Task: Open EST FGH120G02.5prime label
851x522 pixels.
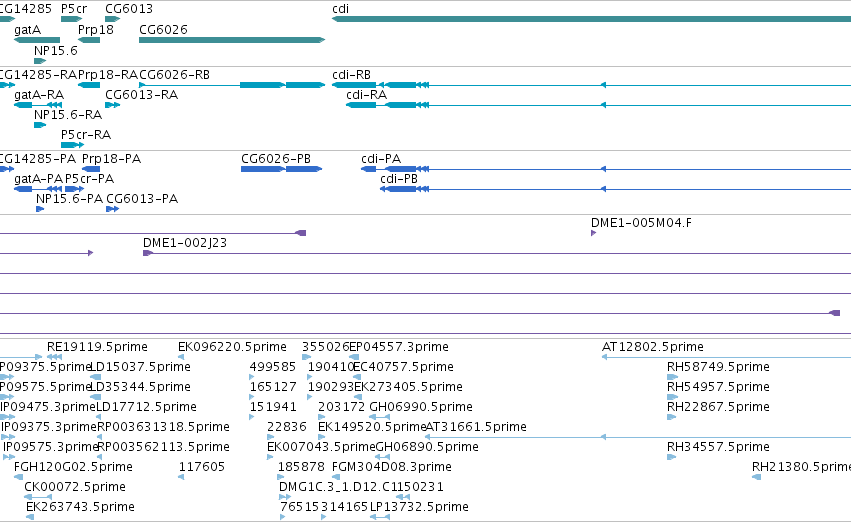Action: (73, 467)
